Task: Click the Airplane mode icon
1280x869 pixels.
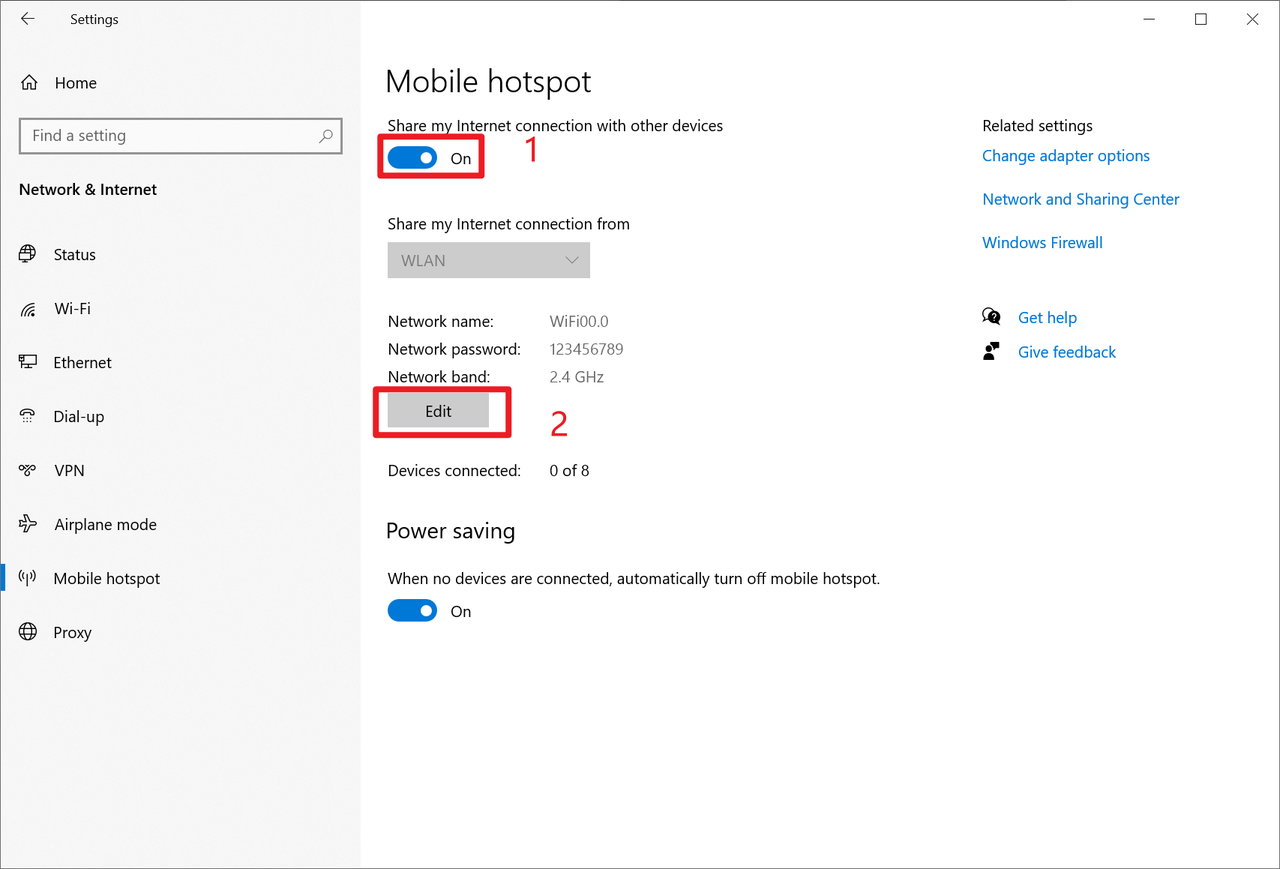Action: pos(28,524)
